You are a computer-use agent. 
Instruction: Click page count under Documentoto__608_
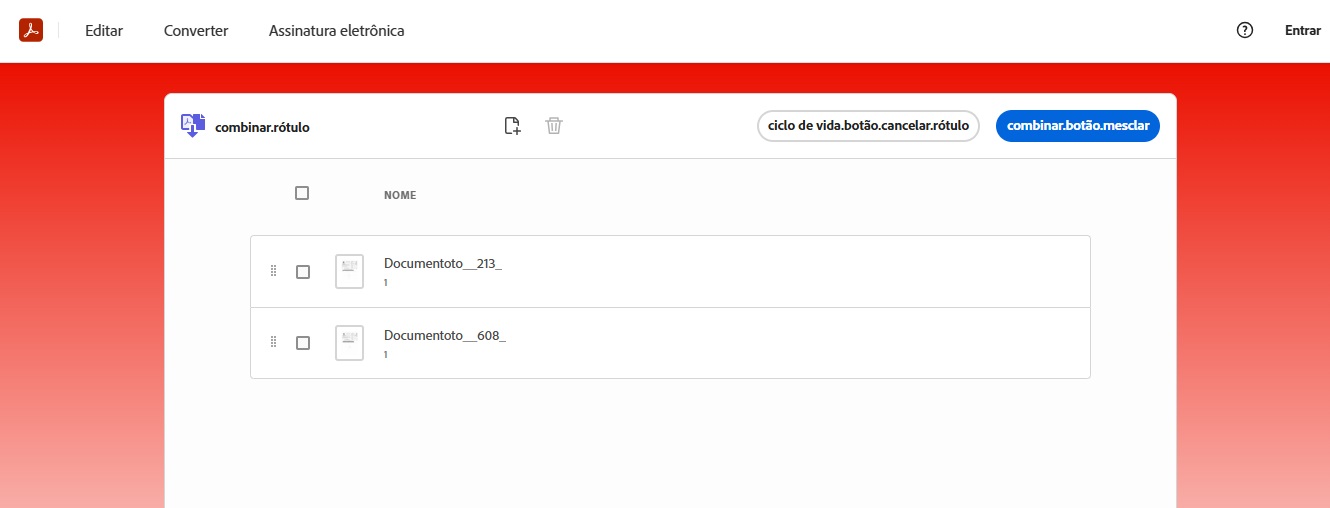point(386,355)
